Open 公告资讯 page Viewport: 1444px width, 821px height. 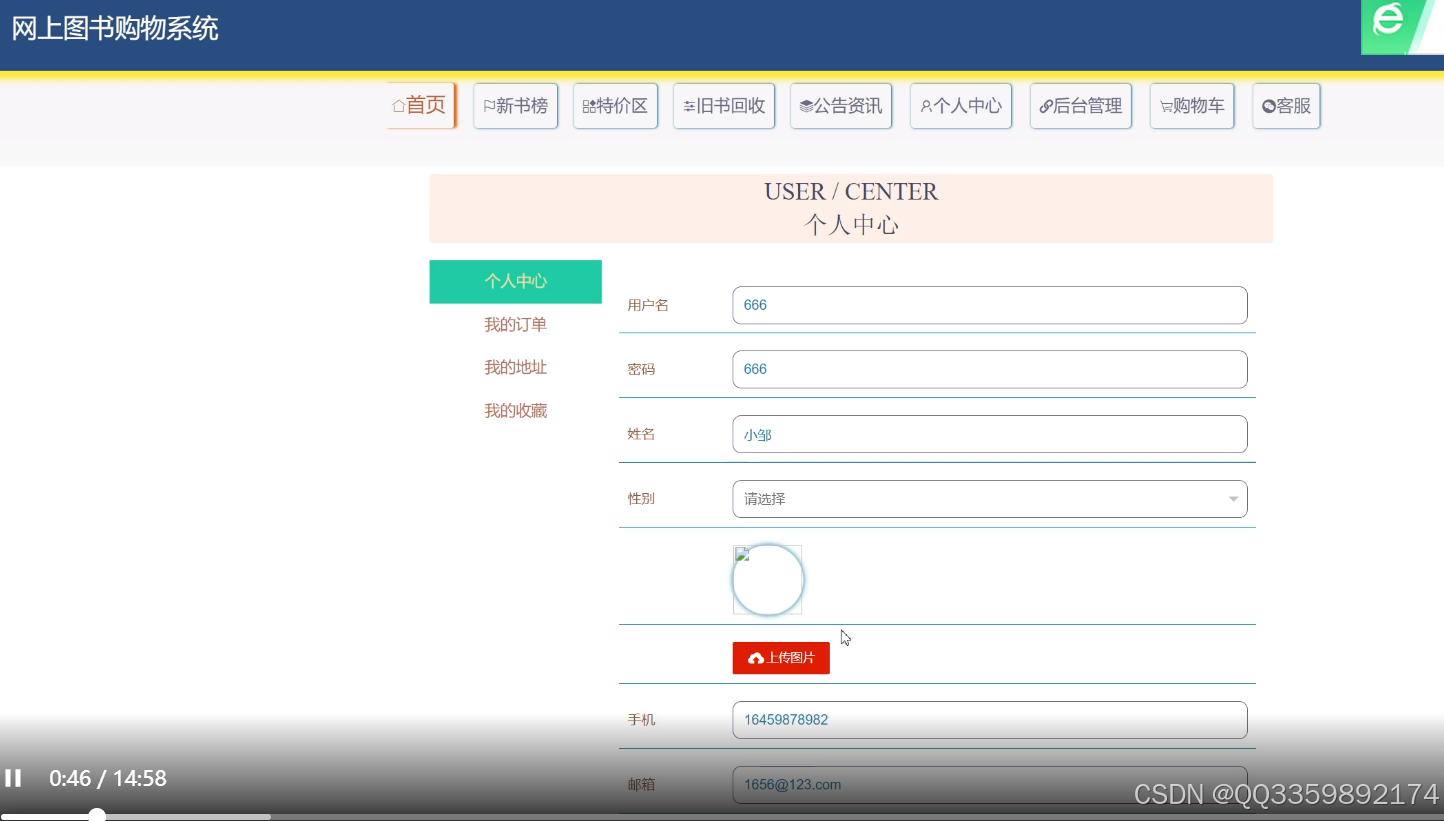point(841,106)
